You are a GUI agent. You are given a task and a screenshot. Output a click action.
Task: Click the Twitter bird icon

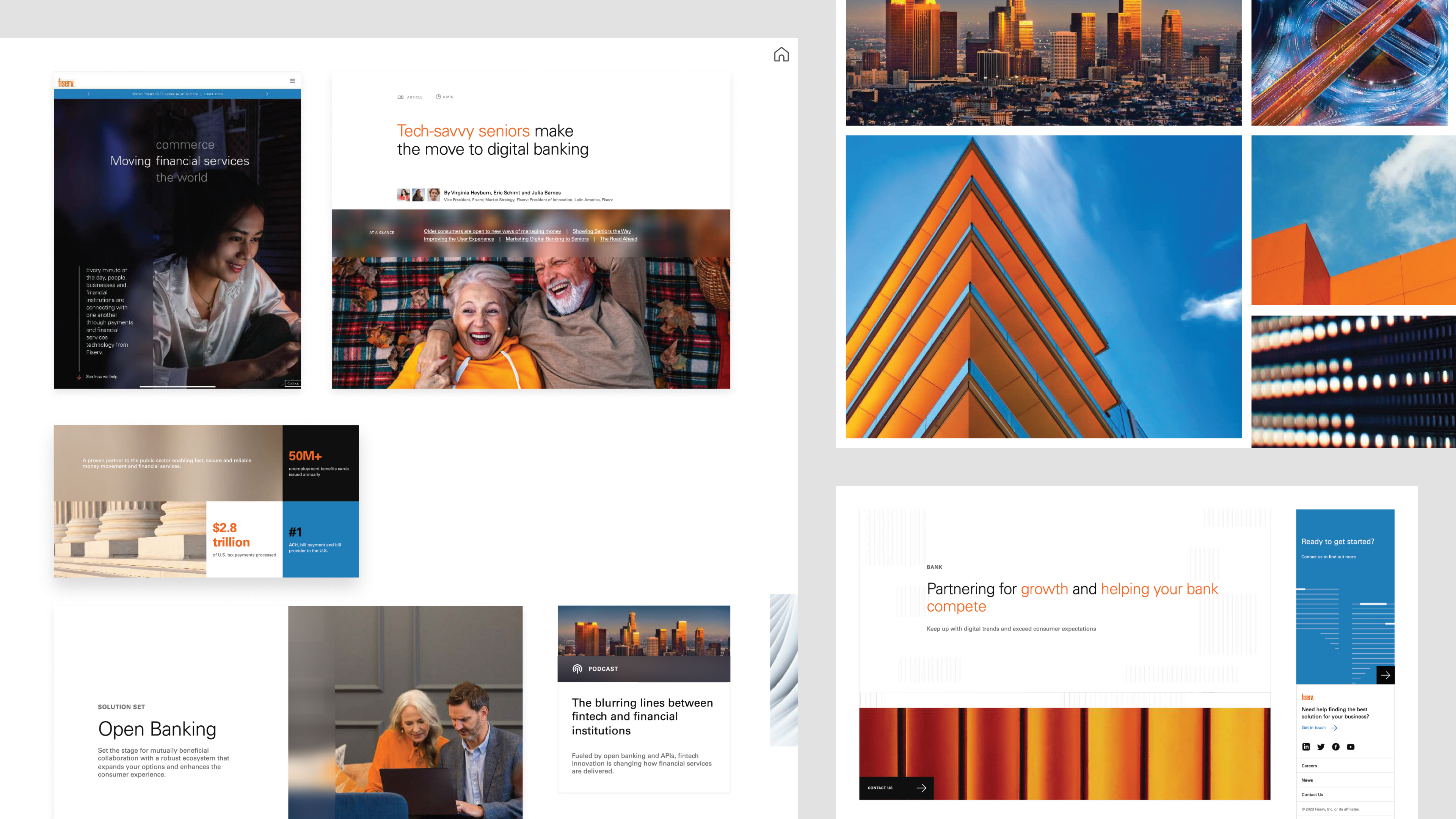click(x=1321, y=747)
